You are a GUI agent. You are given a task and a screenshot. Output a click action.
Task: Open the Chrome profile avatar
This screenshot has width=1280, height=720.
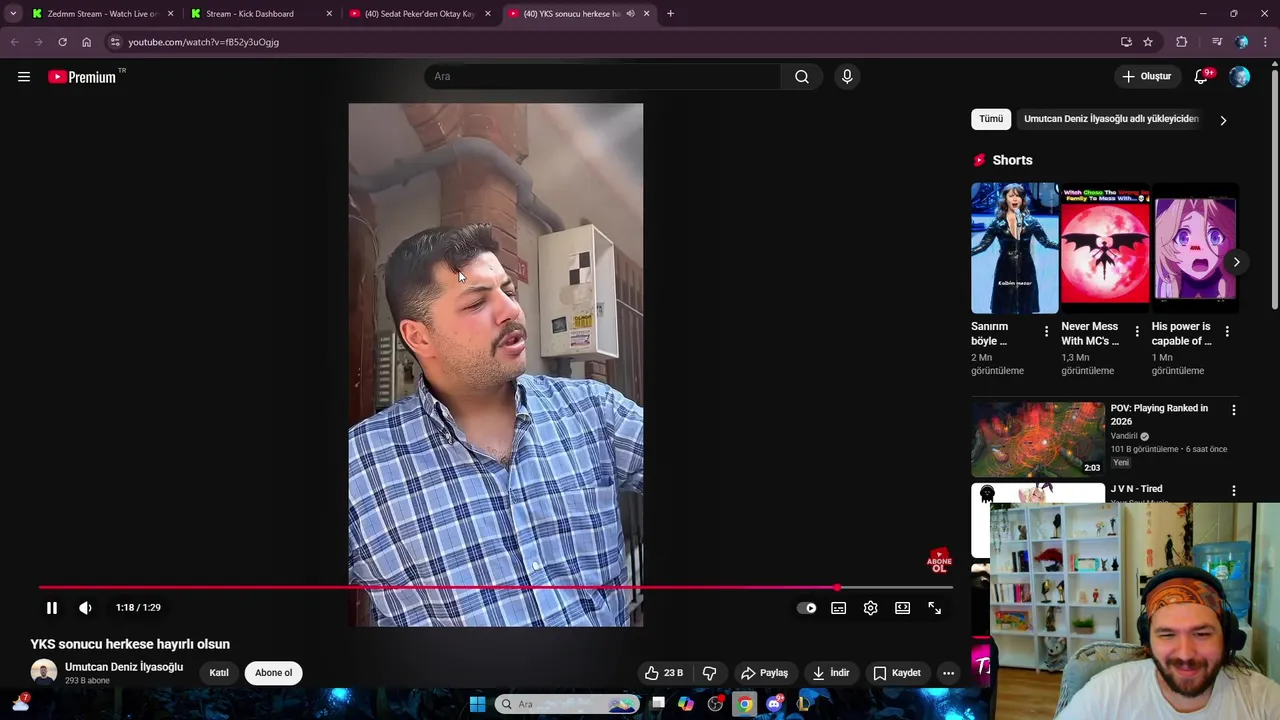(1242, 42)
